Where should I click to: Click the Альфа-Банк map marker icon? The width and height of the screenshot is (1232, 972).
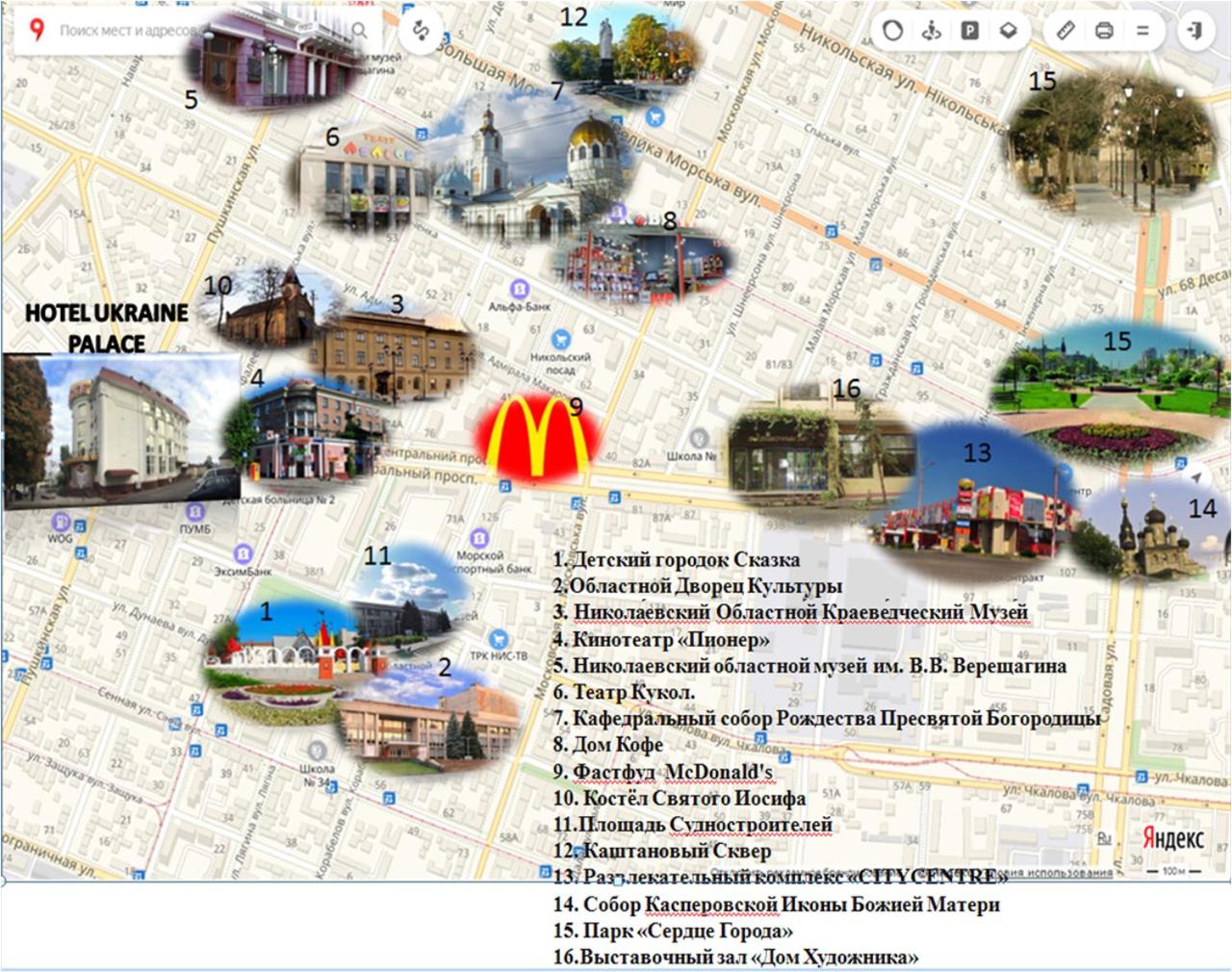[x=520, y=289]
